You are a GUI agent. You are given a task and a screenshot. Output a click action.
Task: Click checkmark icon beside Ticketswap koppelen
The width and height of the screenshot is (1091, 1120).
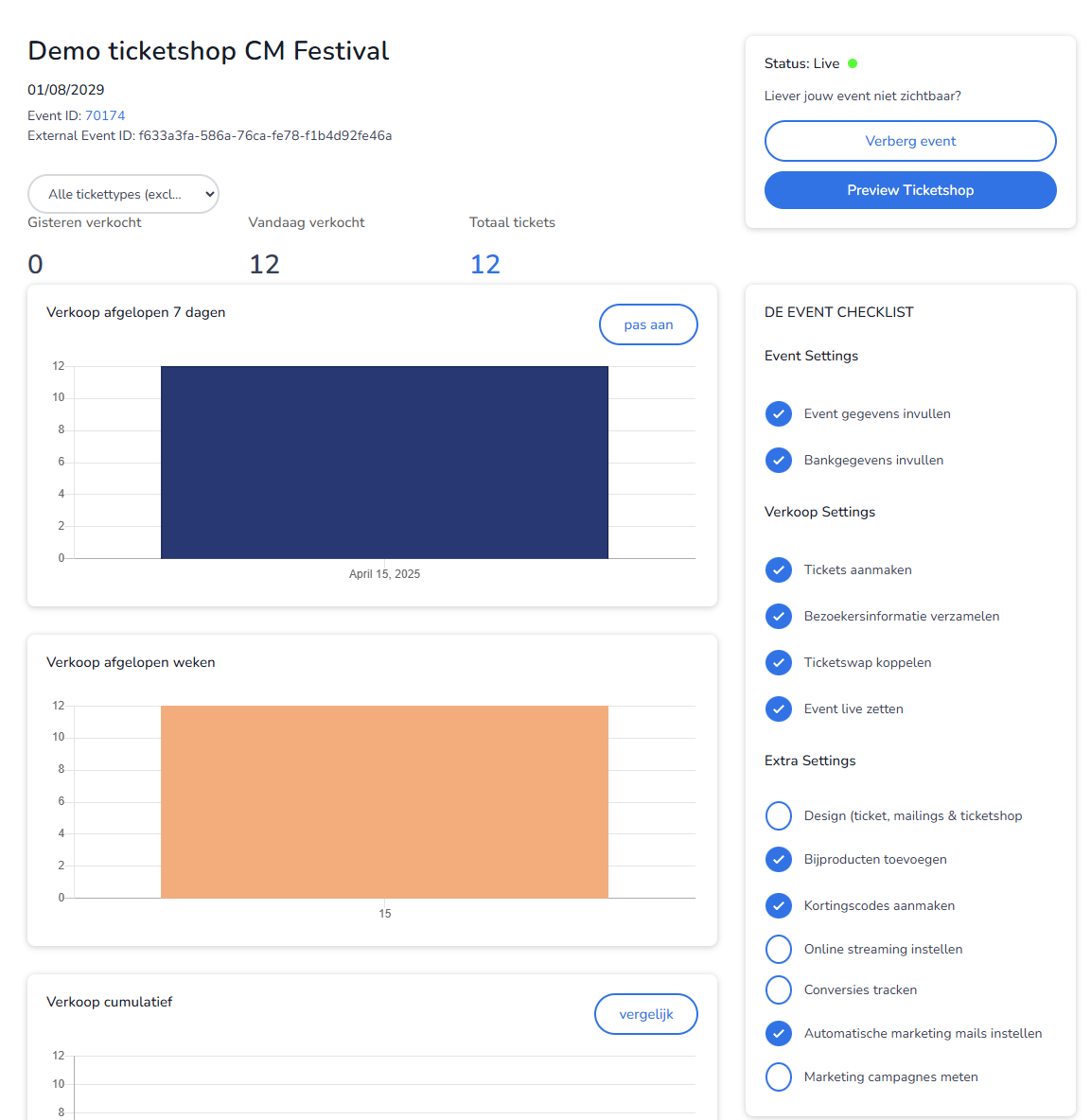pos(779,663)
